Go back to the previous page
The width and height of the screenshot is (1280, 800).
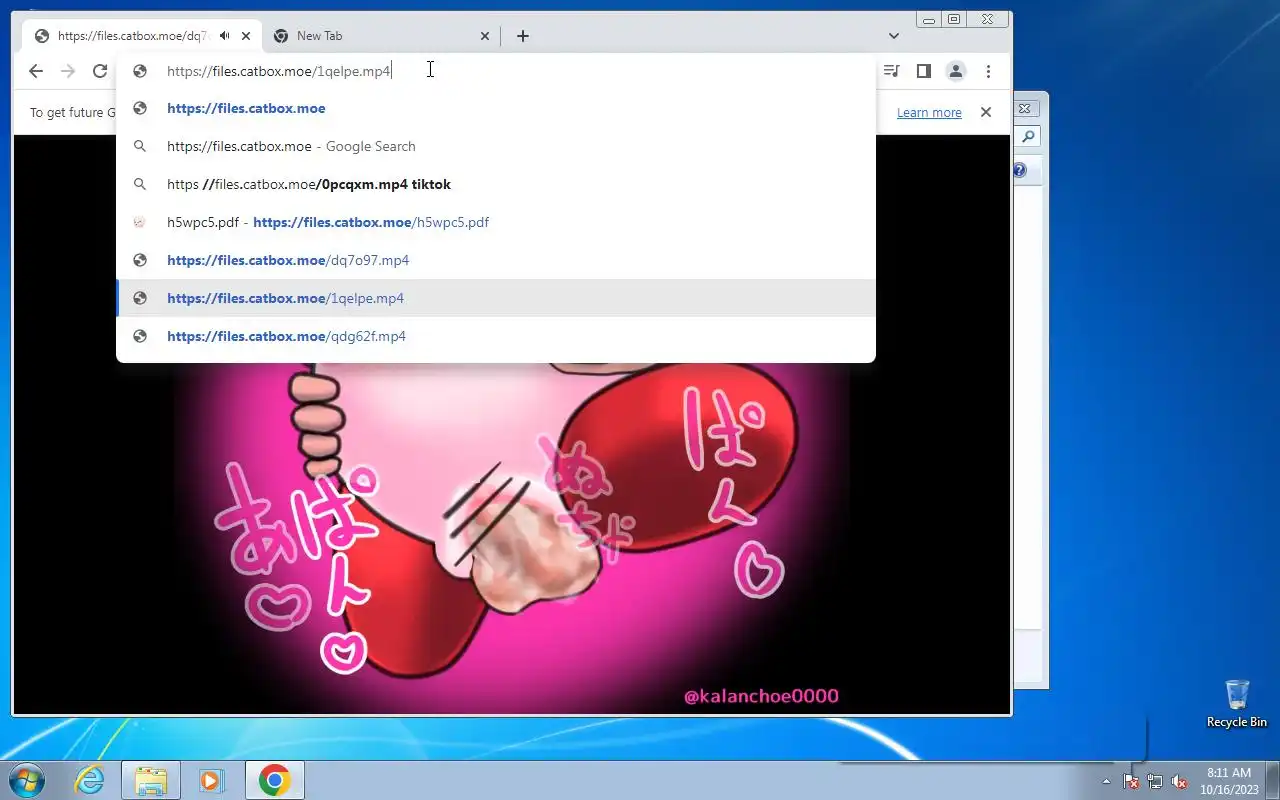(x=36, y=71)
